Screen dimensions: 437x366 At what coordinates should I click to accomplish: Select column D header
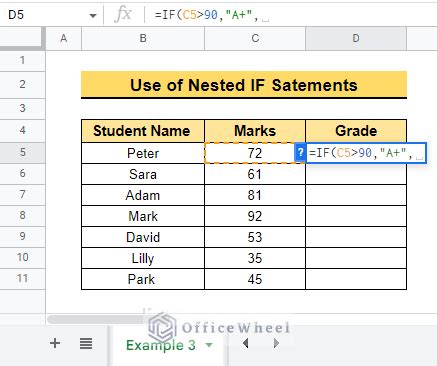(x=356, y=38)
